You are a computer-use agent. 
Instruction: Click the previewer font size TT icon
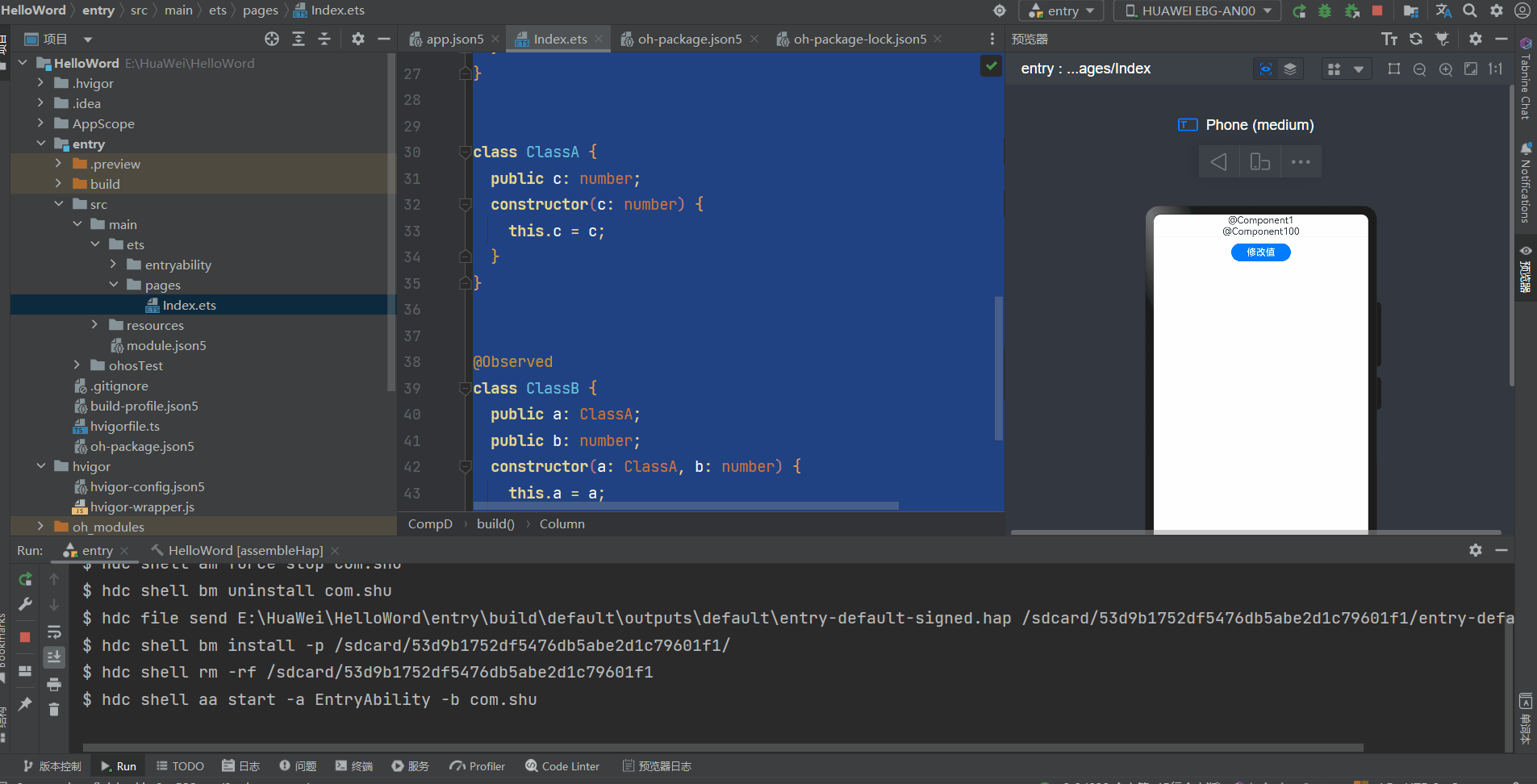(x=1389, y=39)
